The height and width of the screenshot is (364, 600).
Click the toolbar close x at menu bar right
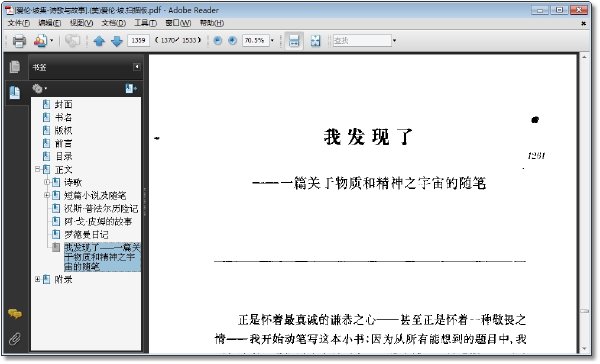(x=584, y=23)
